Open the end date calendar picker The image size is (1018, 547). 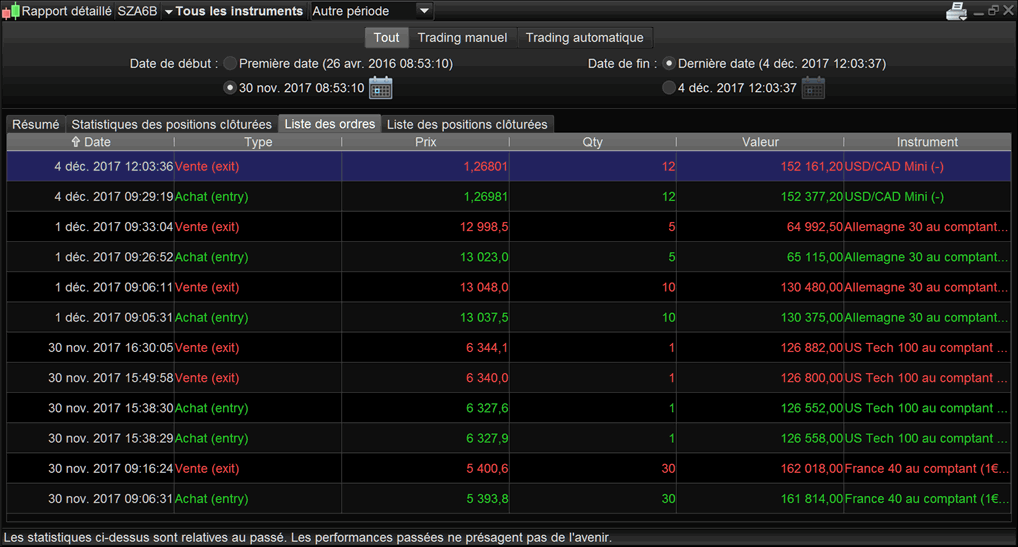click(813, 88)
